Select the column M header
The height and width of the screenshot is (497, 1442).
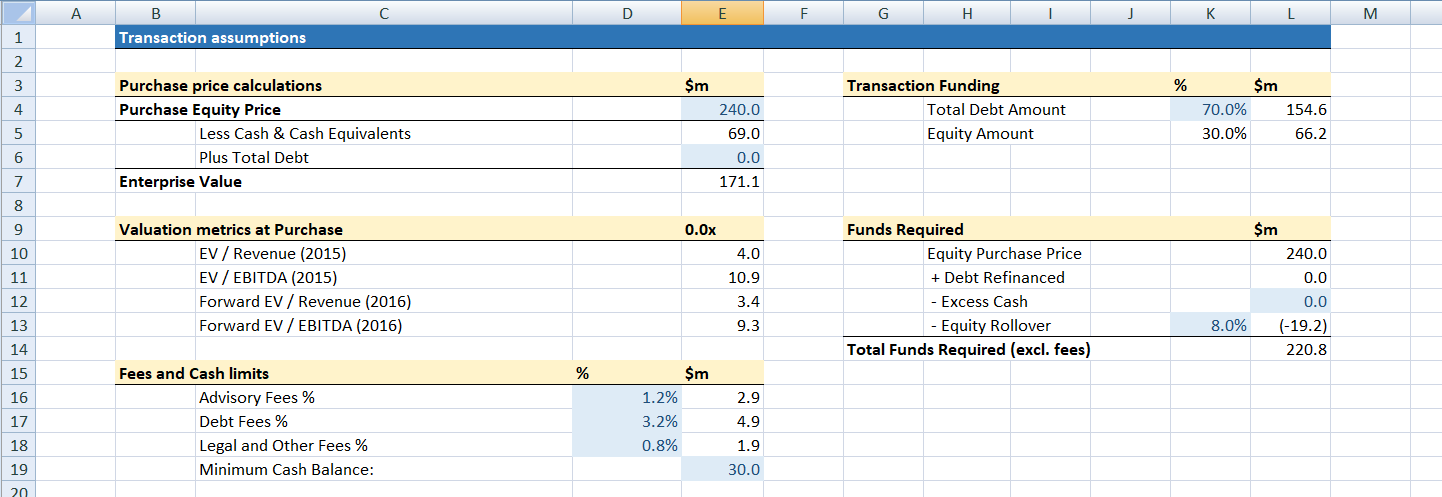(x=1370, y=13)
